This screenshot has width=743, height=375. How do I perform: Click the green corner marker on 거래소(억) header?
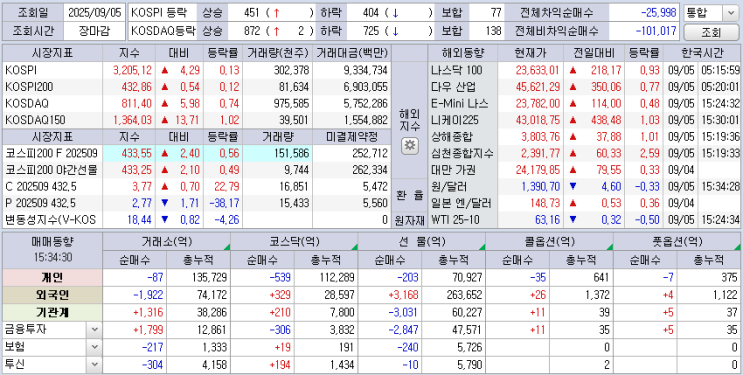[x=227, y=247]
